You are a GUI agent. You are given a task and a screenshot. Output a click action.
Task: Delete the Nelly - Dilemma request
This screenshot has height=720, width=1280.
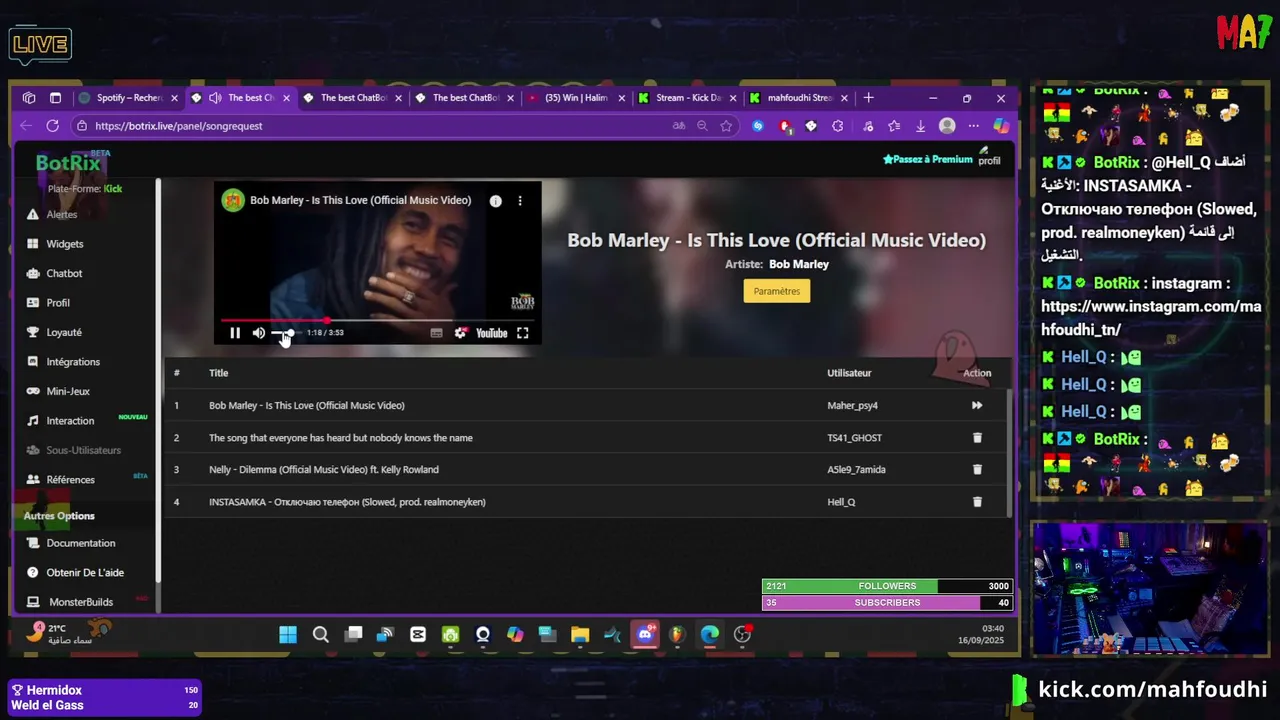[977, 469]
